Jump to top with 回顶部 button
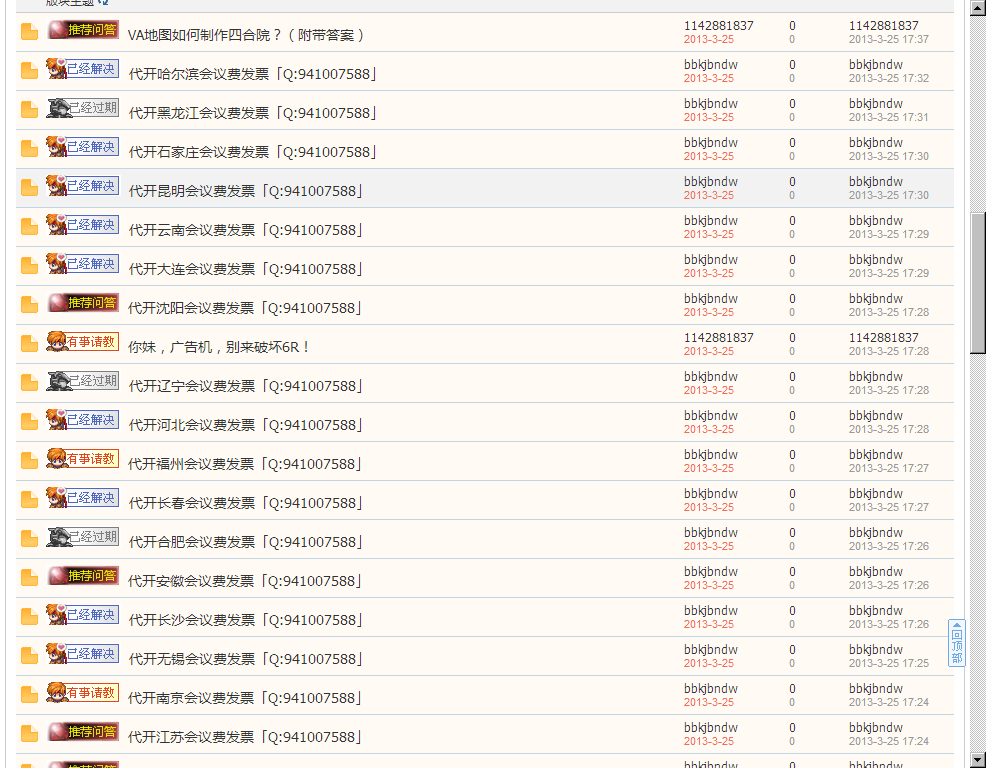 click(956, 643)
